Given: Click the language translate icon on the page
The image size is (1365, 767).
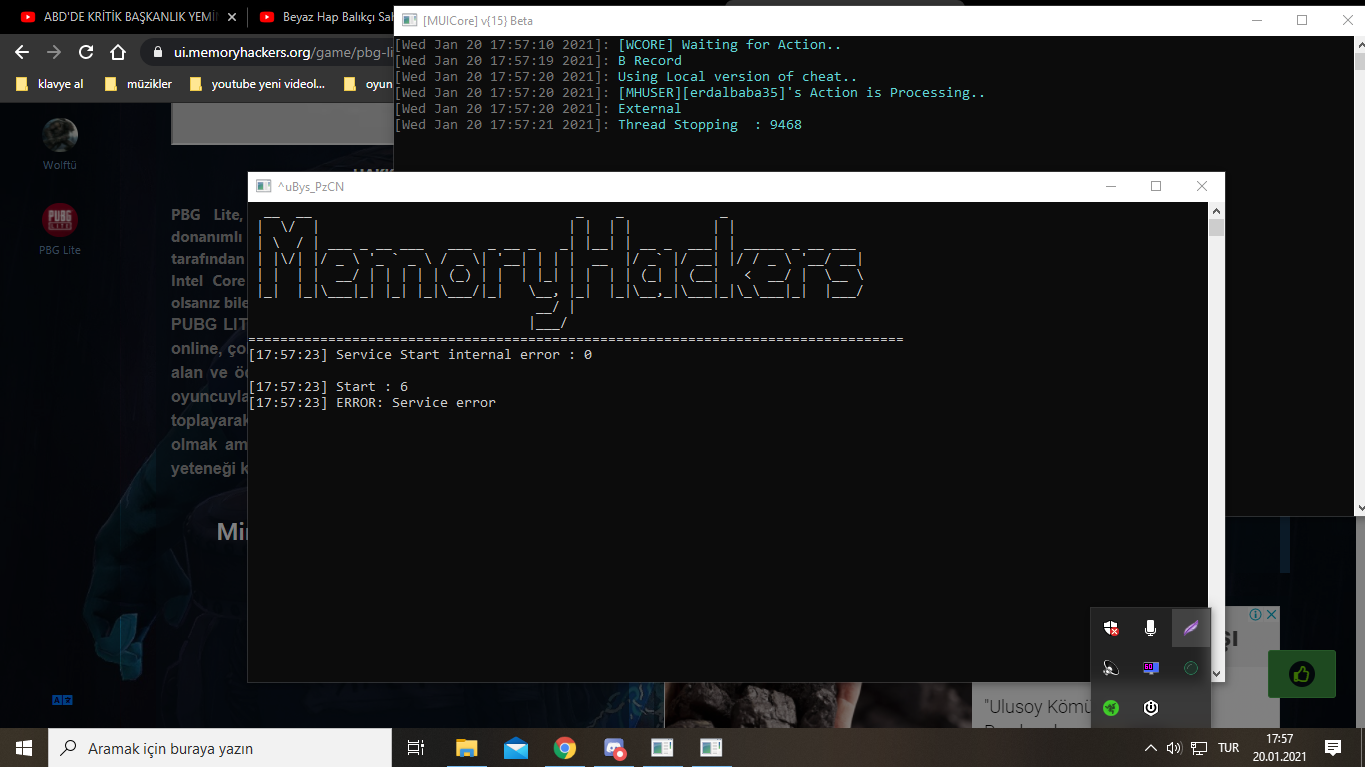Looking at the screenshot, I should [62, 700].
